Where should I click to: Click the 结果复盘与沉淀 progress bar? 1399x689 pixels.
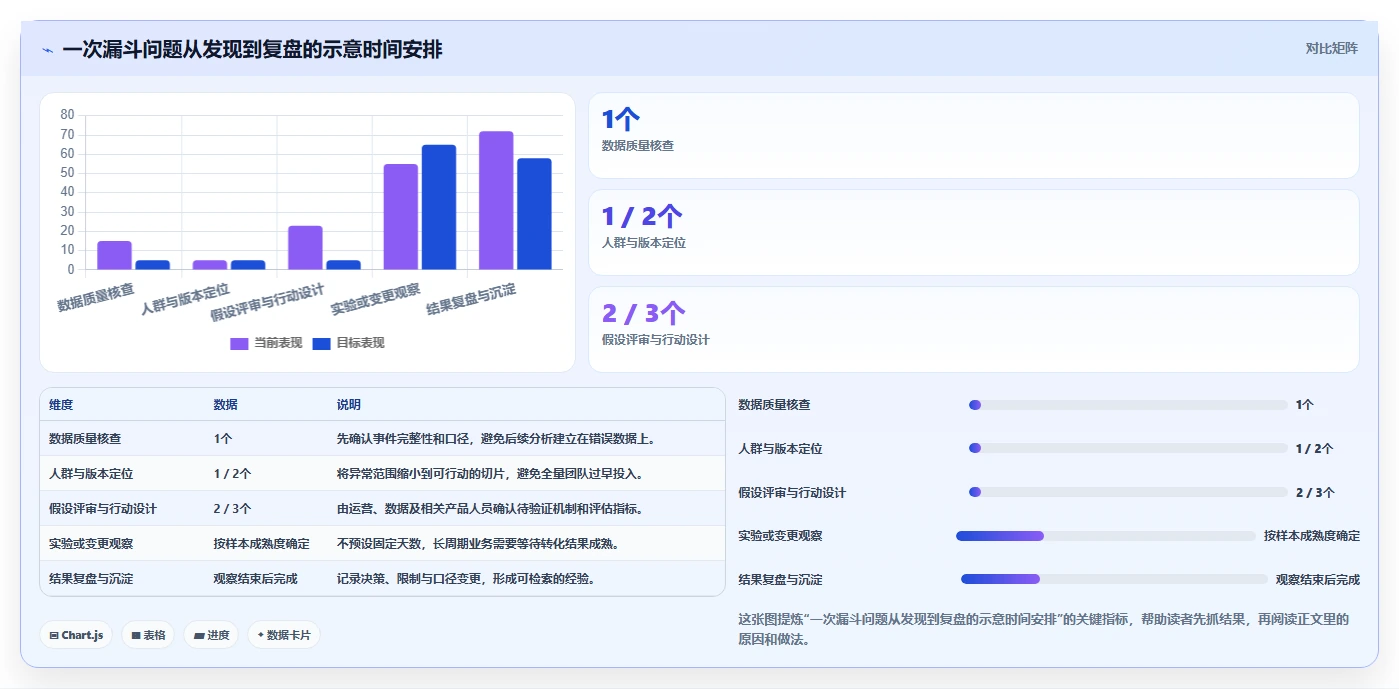tap(1114, 579)
